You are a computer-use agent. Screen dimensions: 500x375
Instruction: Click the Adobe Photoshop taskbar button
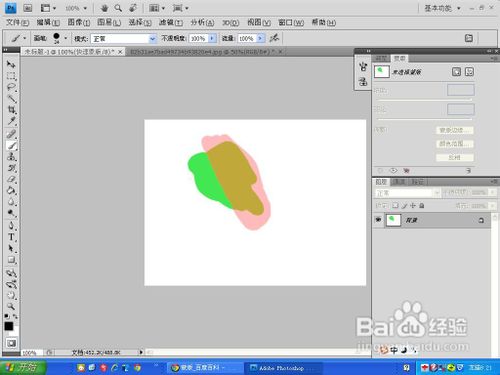click(283, 368)
